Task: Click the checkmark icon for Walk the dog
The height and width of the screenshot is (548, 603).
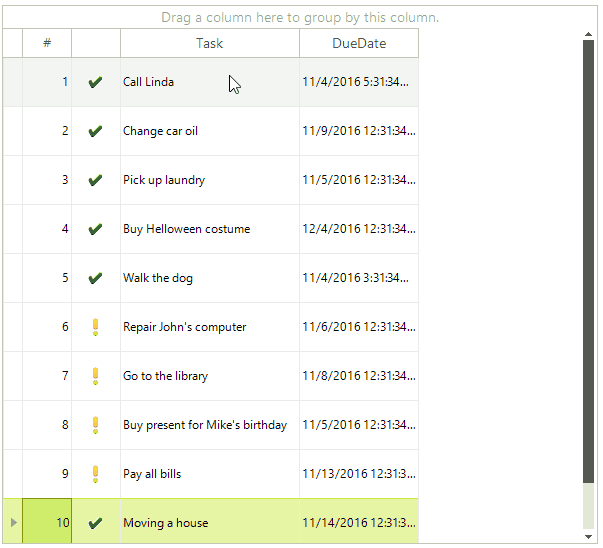Action: 95,278
